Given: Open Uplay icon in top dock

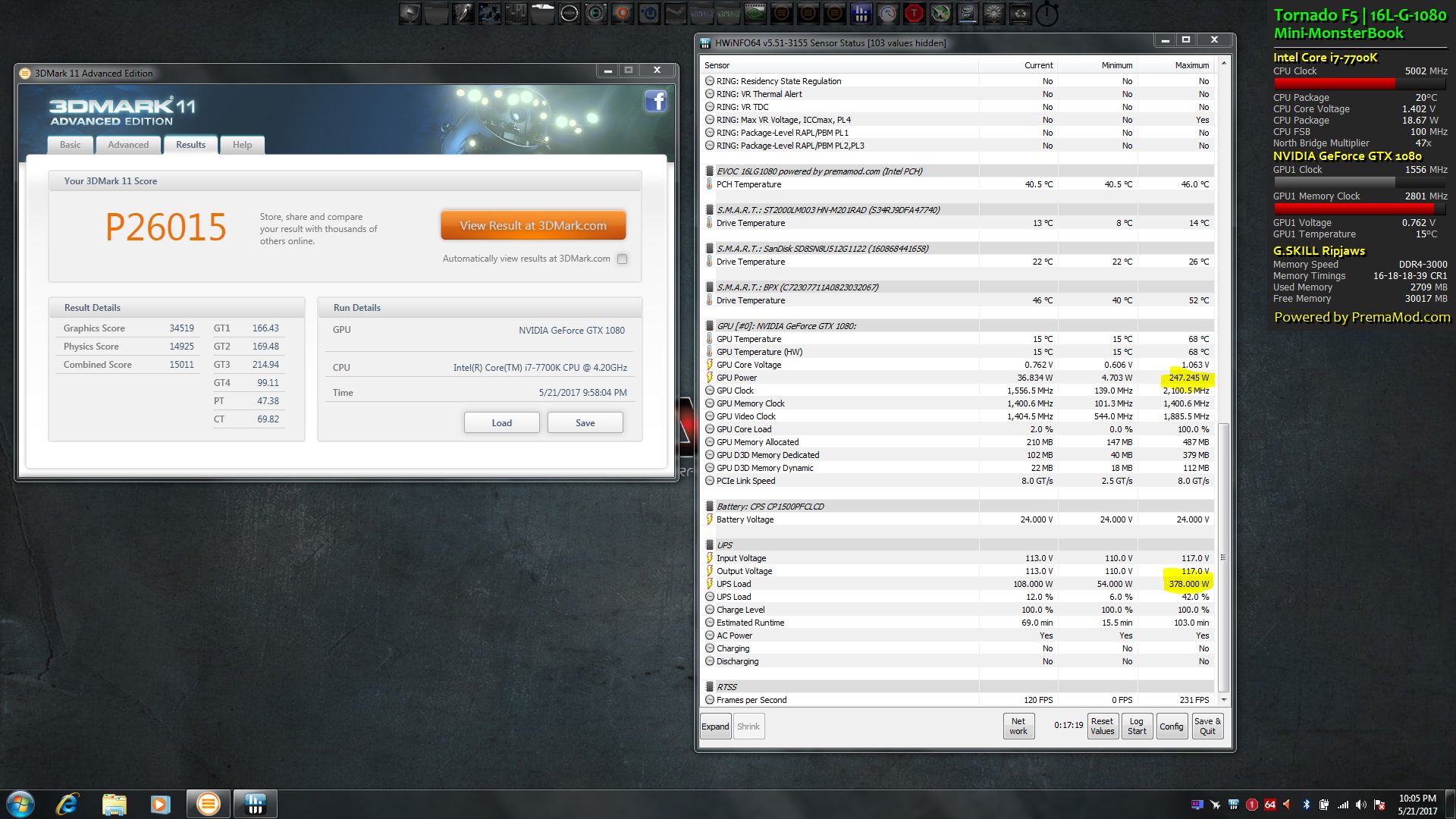Looking at the screenshot, I should pyautogui.click(x=650, y=13).
